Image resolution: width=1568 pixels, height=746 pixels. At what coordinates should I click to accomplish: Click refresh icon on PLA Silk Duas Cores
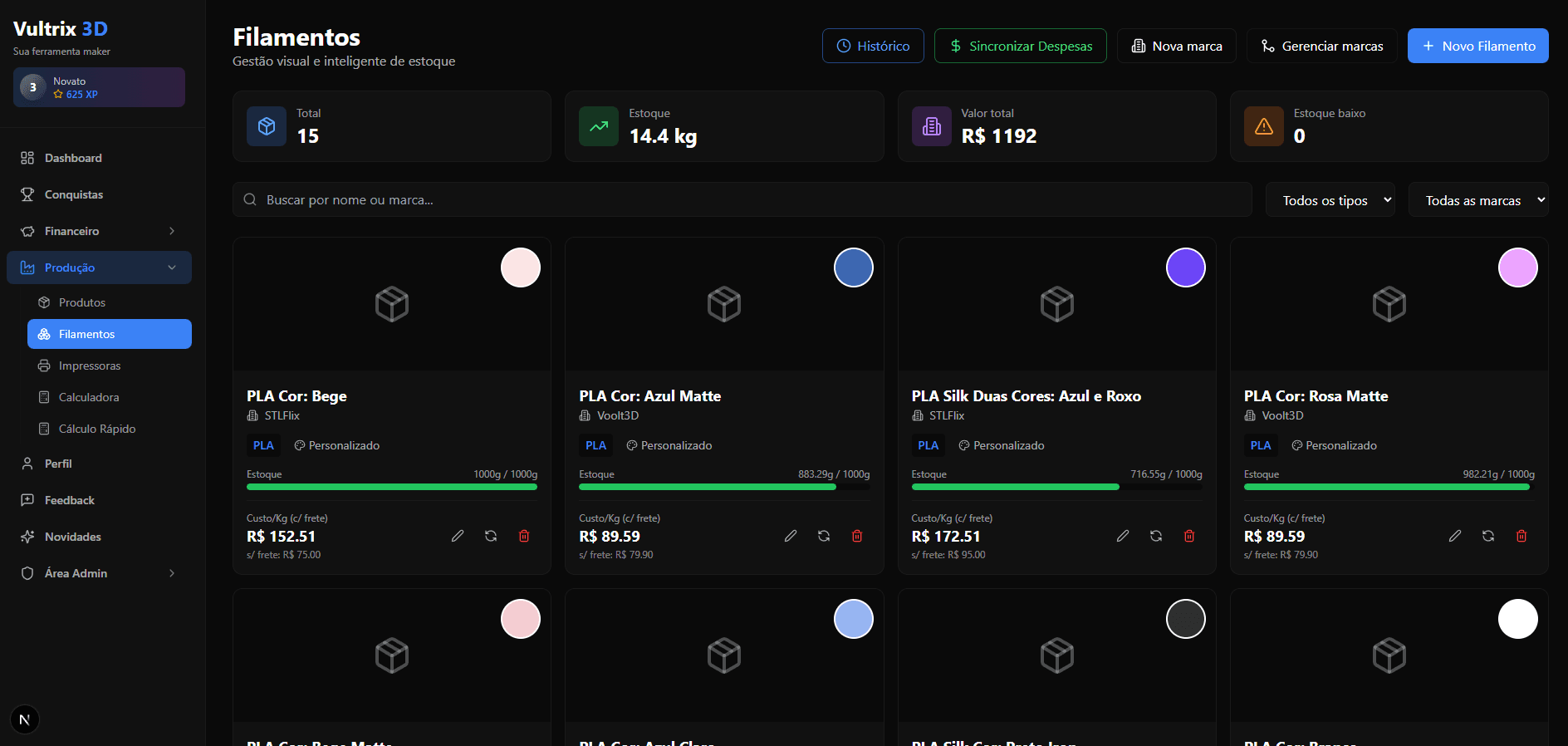[1156, 536]
